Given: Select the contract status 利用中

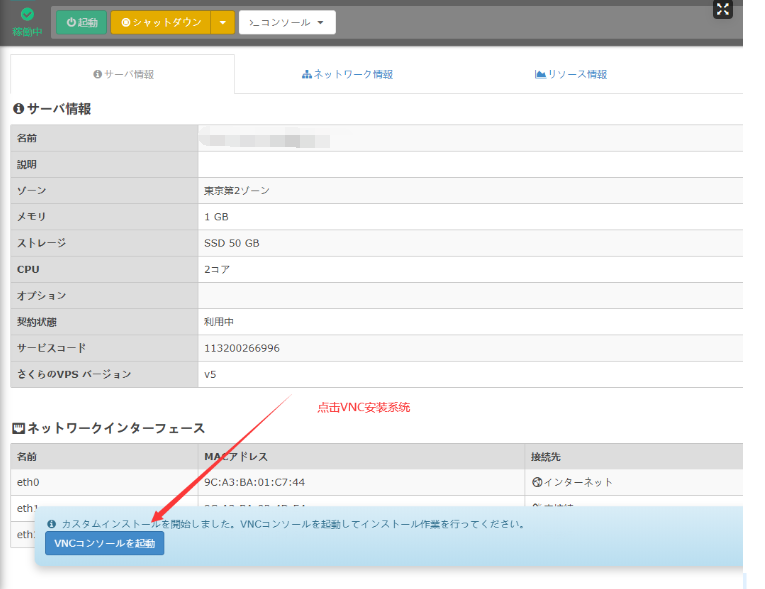Looking at the screenshot, I should point(219,322).
